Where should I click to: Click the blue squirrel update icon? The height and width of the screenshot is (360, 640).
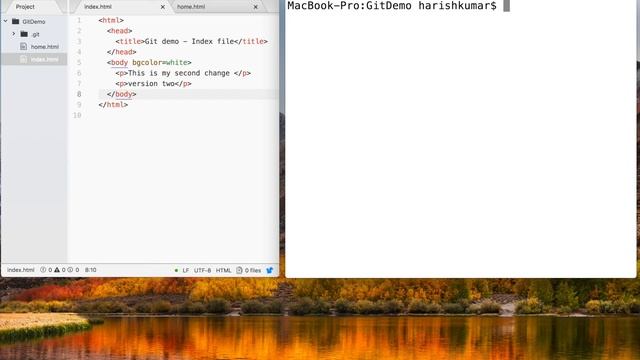click(x=270, y=270)
